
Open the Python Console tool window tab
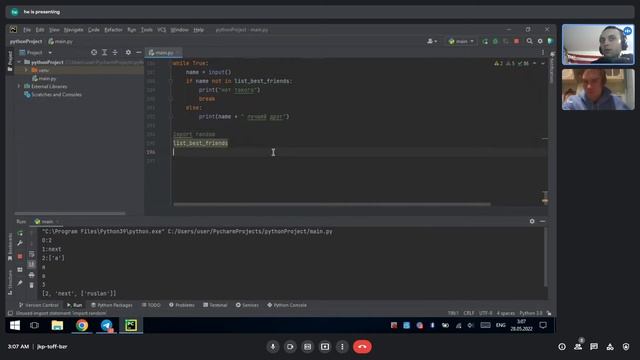(287, 305)
